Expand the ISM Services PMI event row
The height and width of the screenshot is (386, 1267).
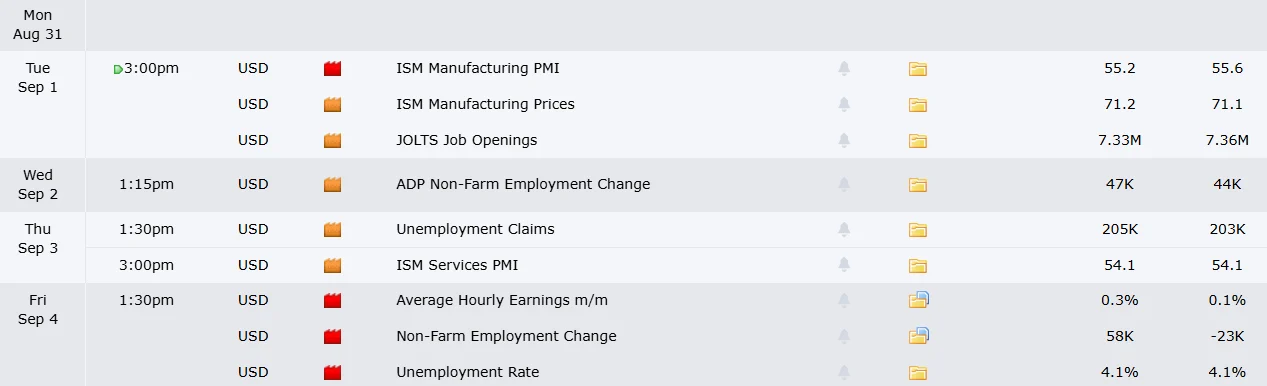click(x=676, y=265)
